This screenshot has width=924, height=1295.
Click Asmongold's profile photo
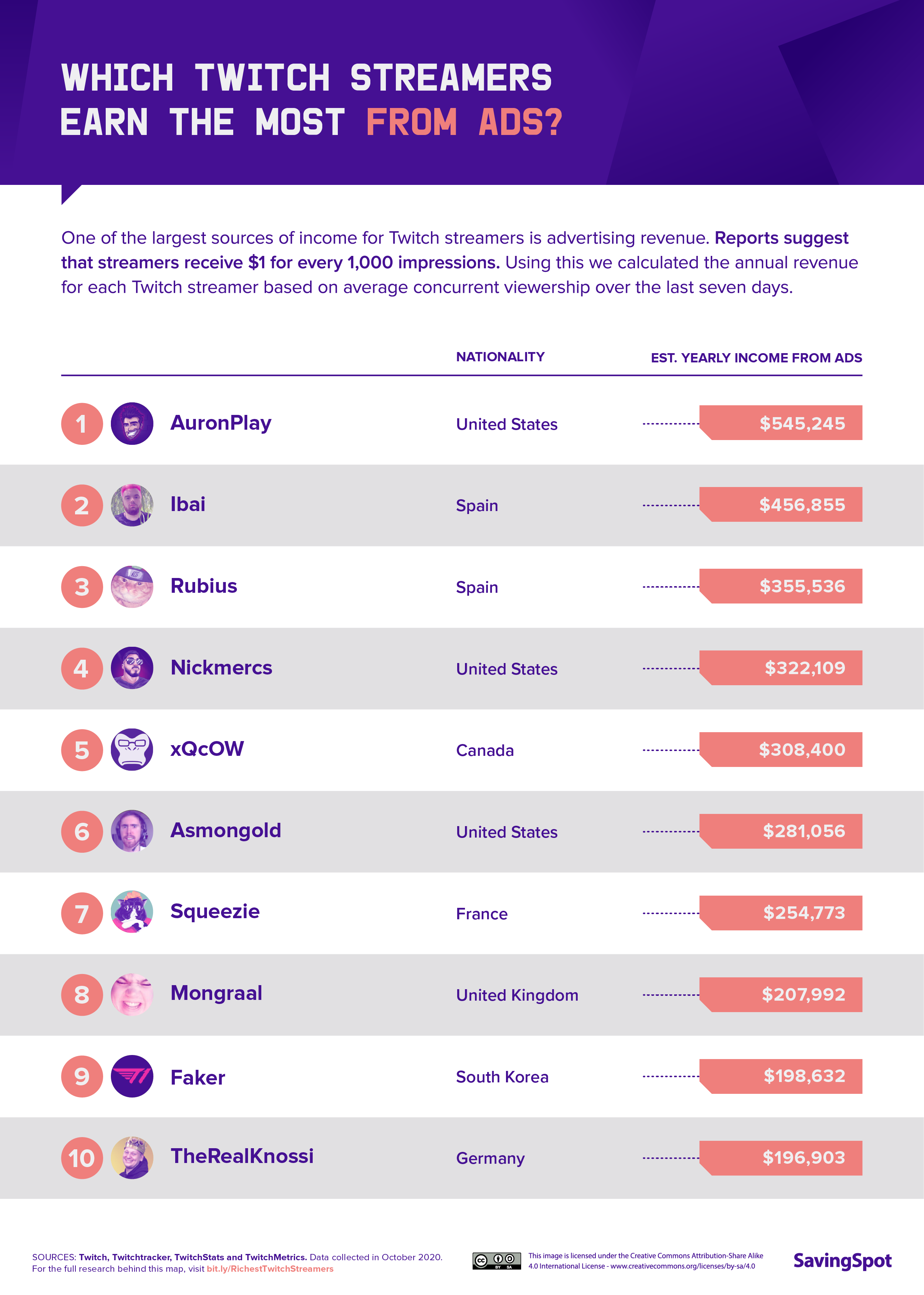pos(132,831)
